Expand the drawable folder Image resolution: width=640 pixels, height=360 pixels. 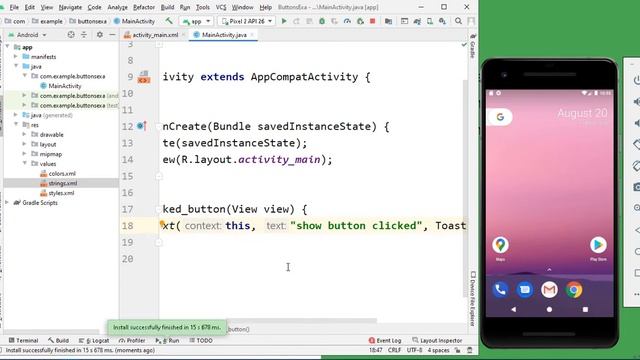24,134
